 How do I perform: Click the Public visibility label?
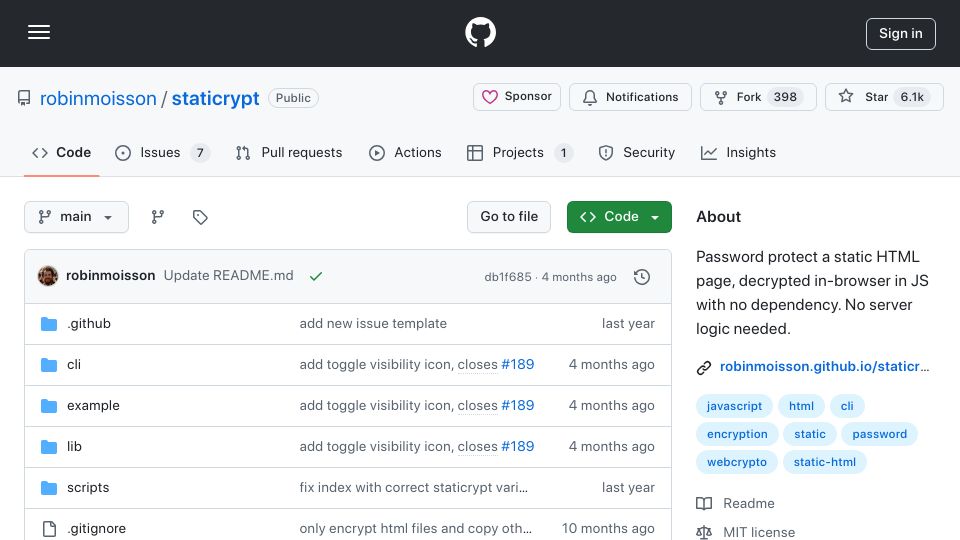click(x=293, y=98)
